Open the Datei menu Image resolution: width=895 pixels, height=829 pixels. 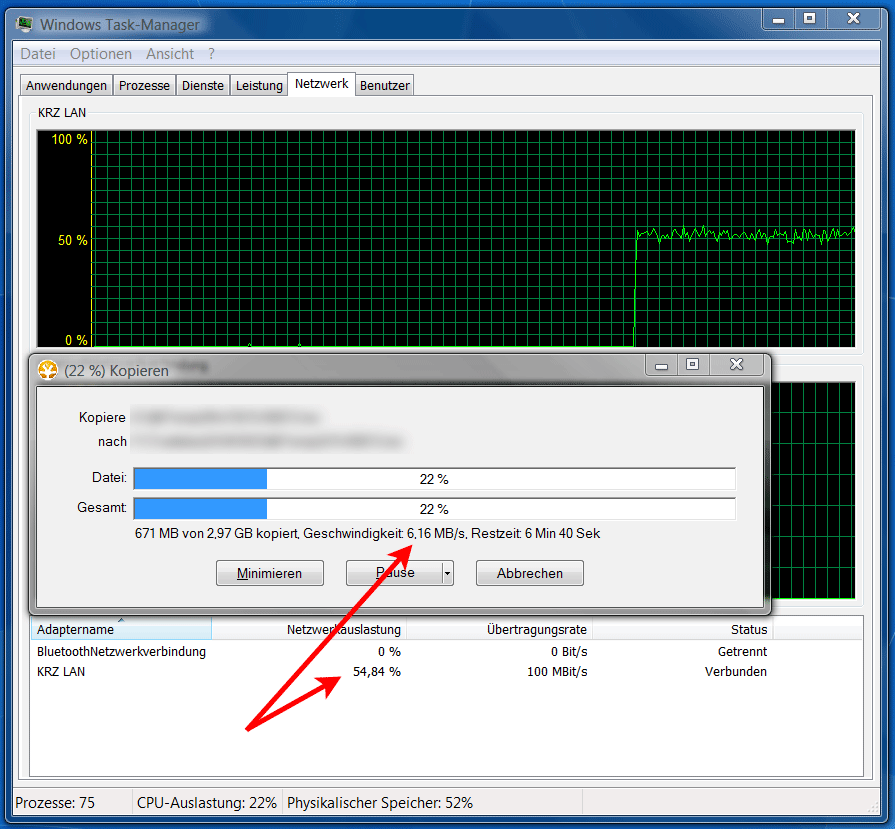click(38, 54)
